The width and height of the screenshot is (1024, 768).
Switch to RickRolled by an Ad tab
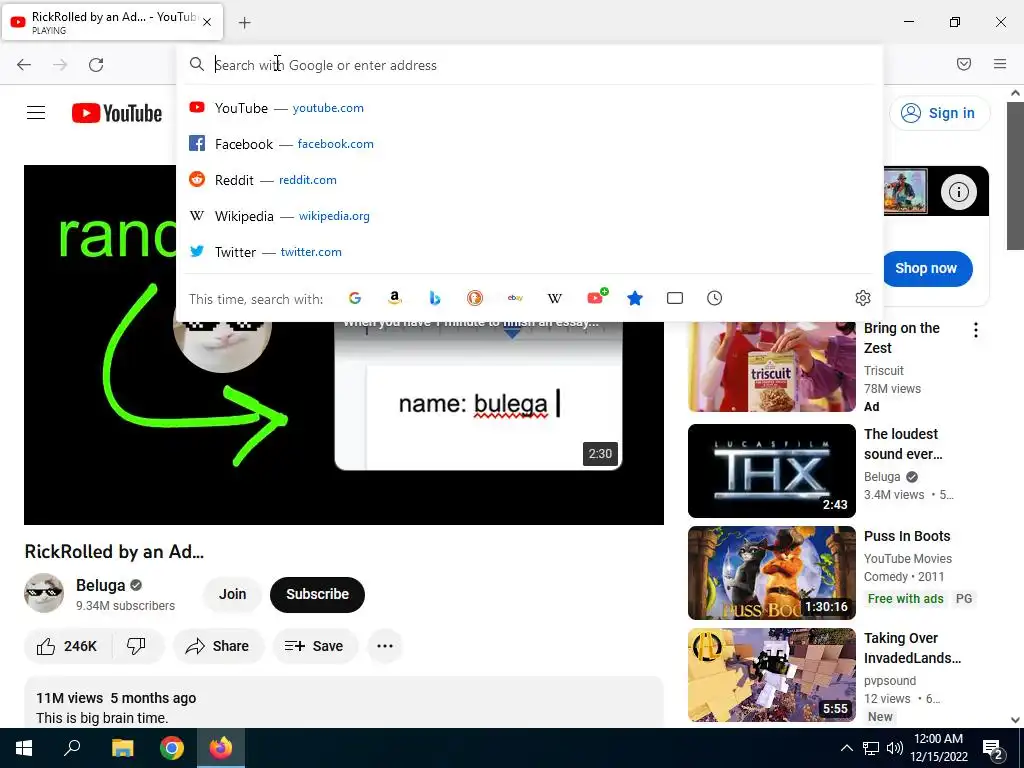113,22
